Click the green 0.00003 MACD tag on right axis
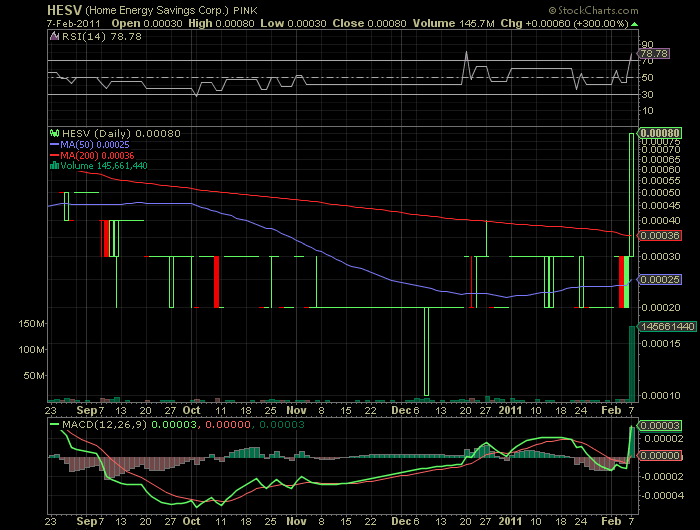The height and width of the screenshot is (530, 700). click(660, 425)
